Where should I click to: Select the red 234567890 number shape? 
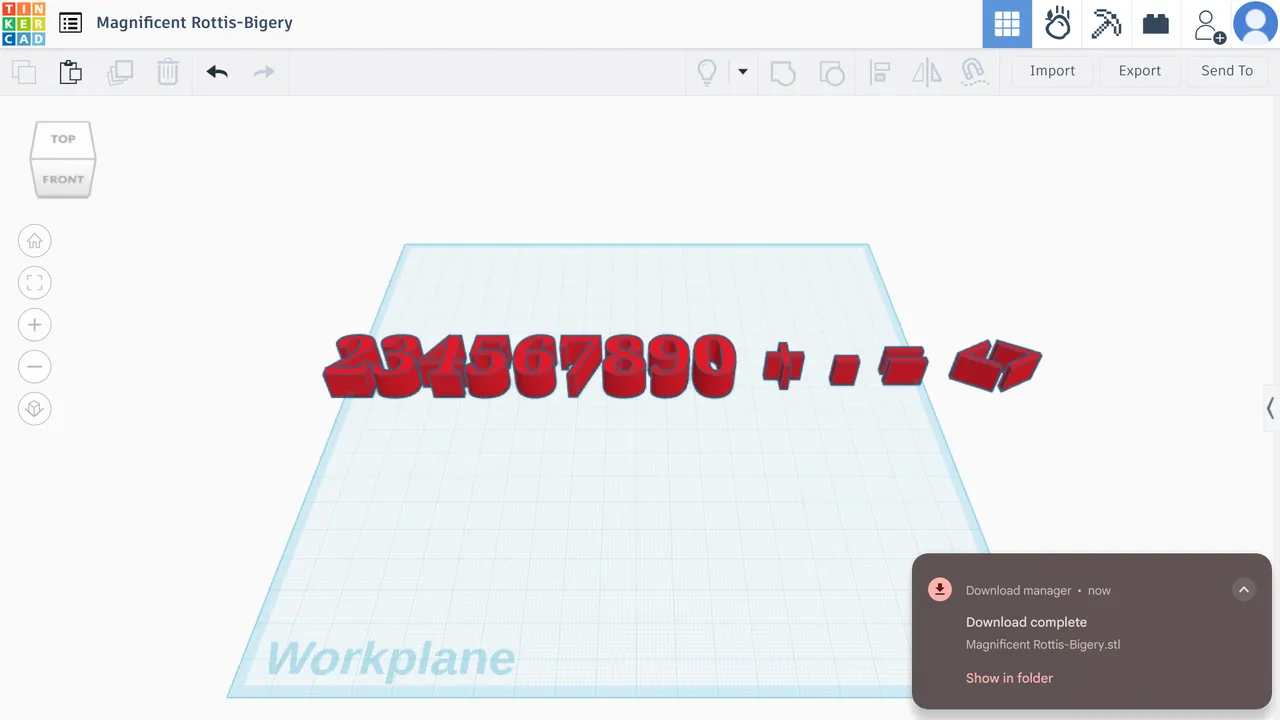530,366
